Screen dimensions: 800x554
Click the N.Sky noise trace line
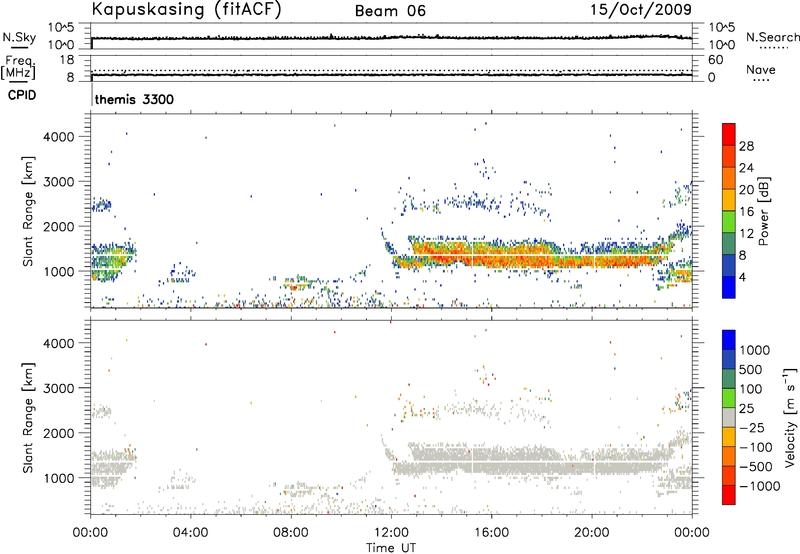pyautogui.click(x=391, y=38)
